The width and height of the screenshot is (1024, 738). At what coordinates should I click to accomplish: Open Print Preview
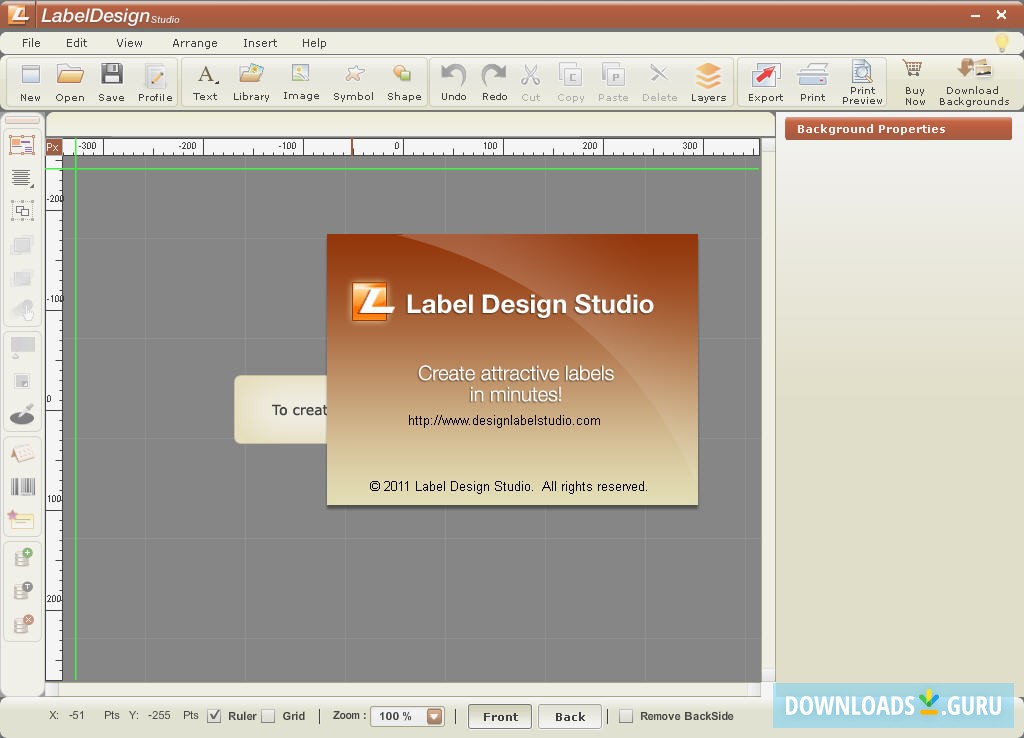point(862,81)
